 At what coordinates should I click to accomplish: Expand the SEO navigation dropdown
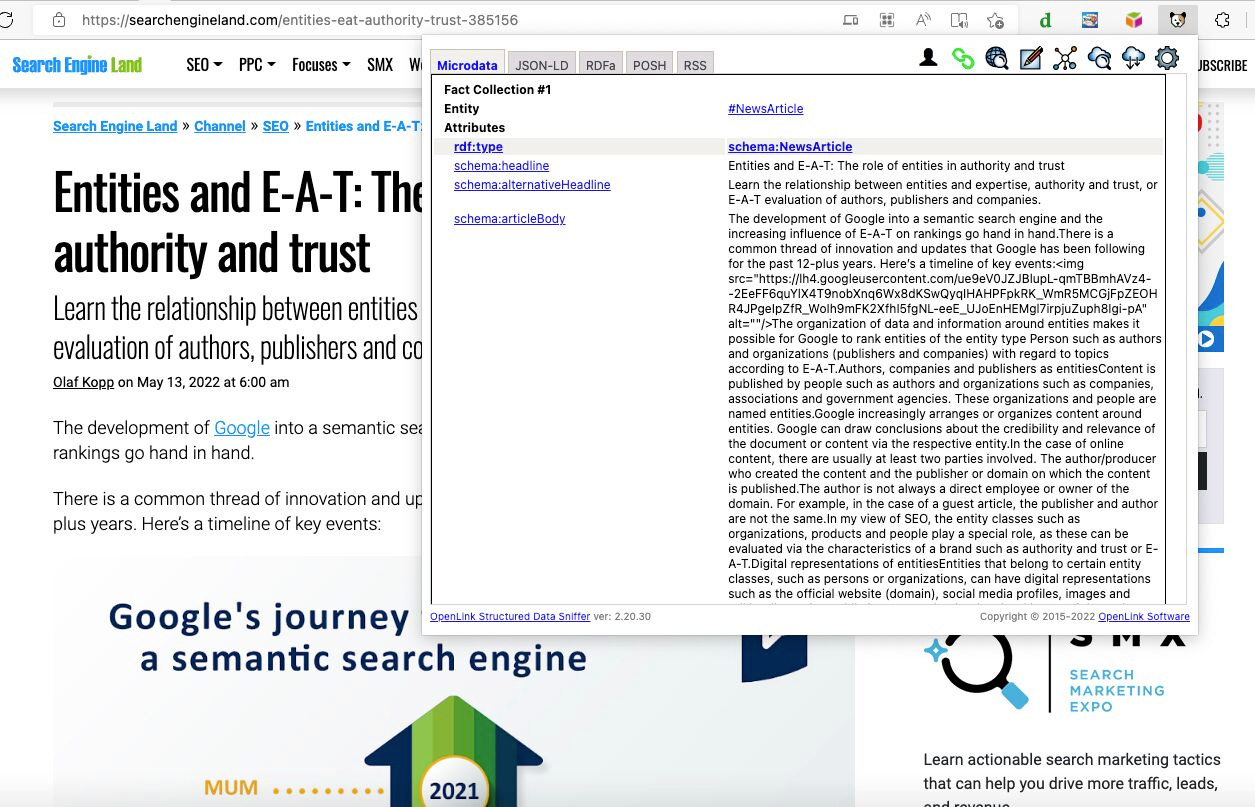(x=204, y=65)
